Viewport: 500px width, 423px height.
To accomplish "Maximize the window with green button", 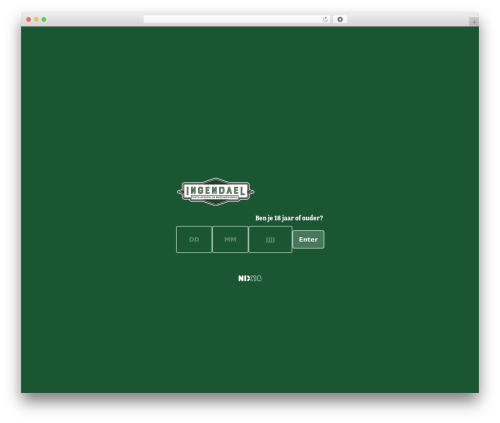I will [44, 20].
